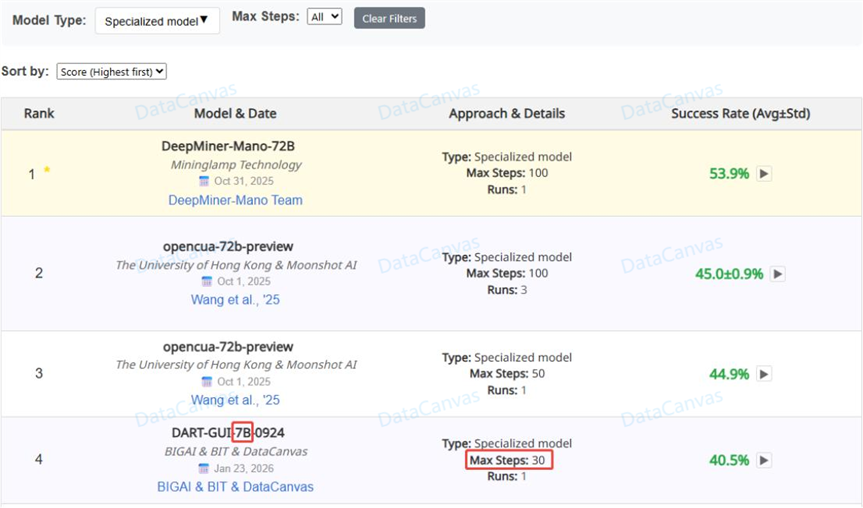Screen dimensions: 863x508
Task: Click the 40.5% success rate value
Action: click(729, 460)
